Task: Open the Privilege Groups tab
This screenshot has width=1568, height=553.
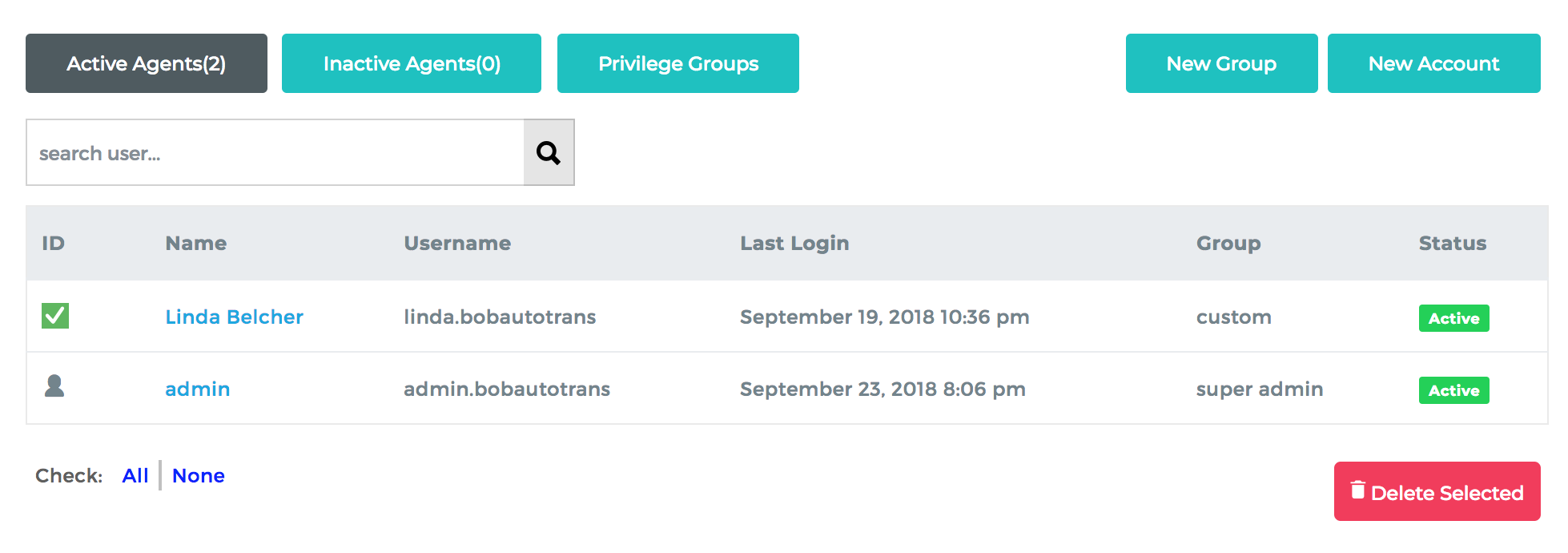Action: (x=678, y=63)
